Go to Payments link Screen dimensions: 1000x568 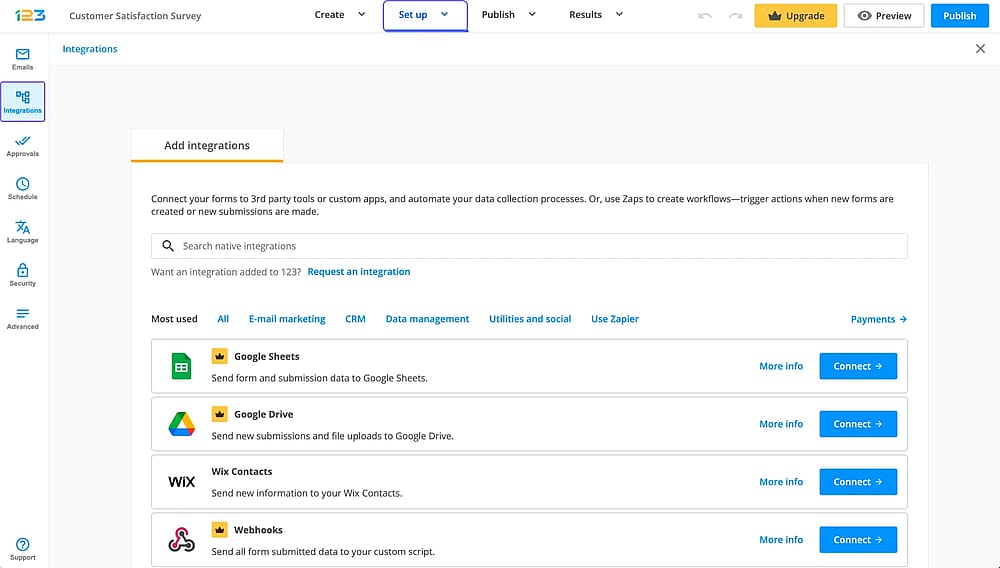coord(878,319)
